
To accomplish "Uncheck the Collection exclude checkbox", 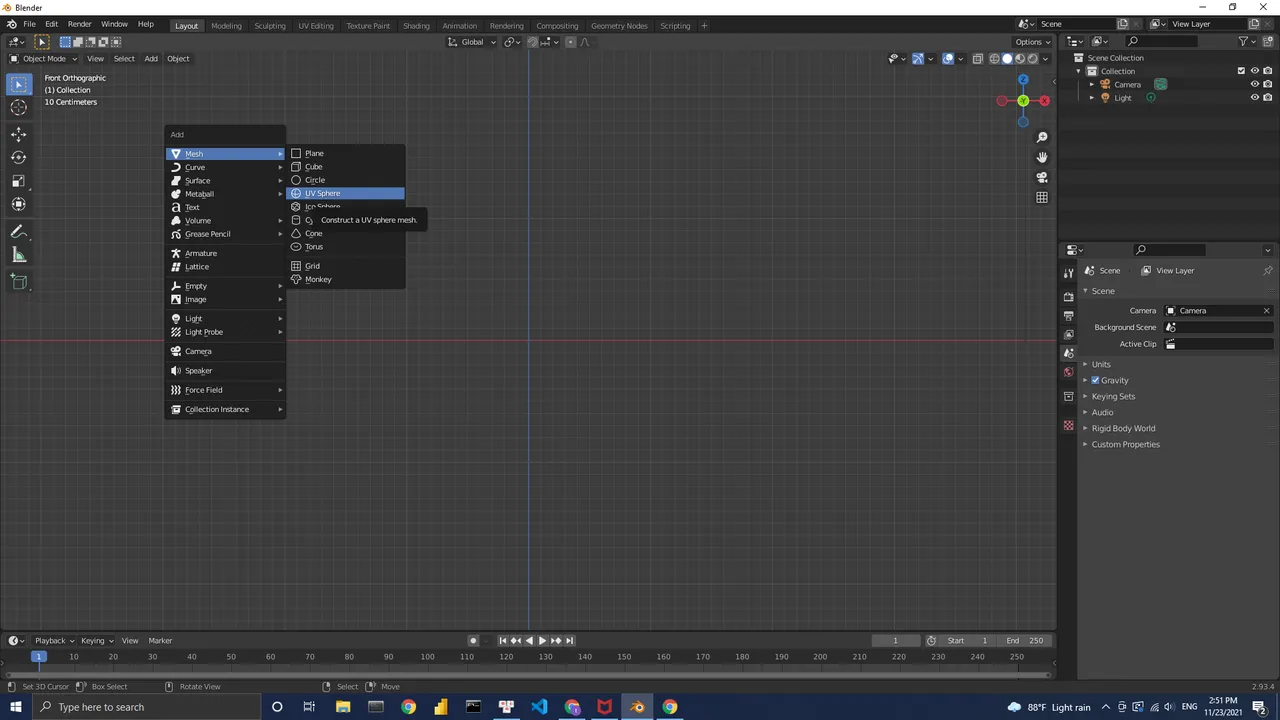I will pyautogui.click(x=1241, y=71).
